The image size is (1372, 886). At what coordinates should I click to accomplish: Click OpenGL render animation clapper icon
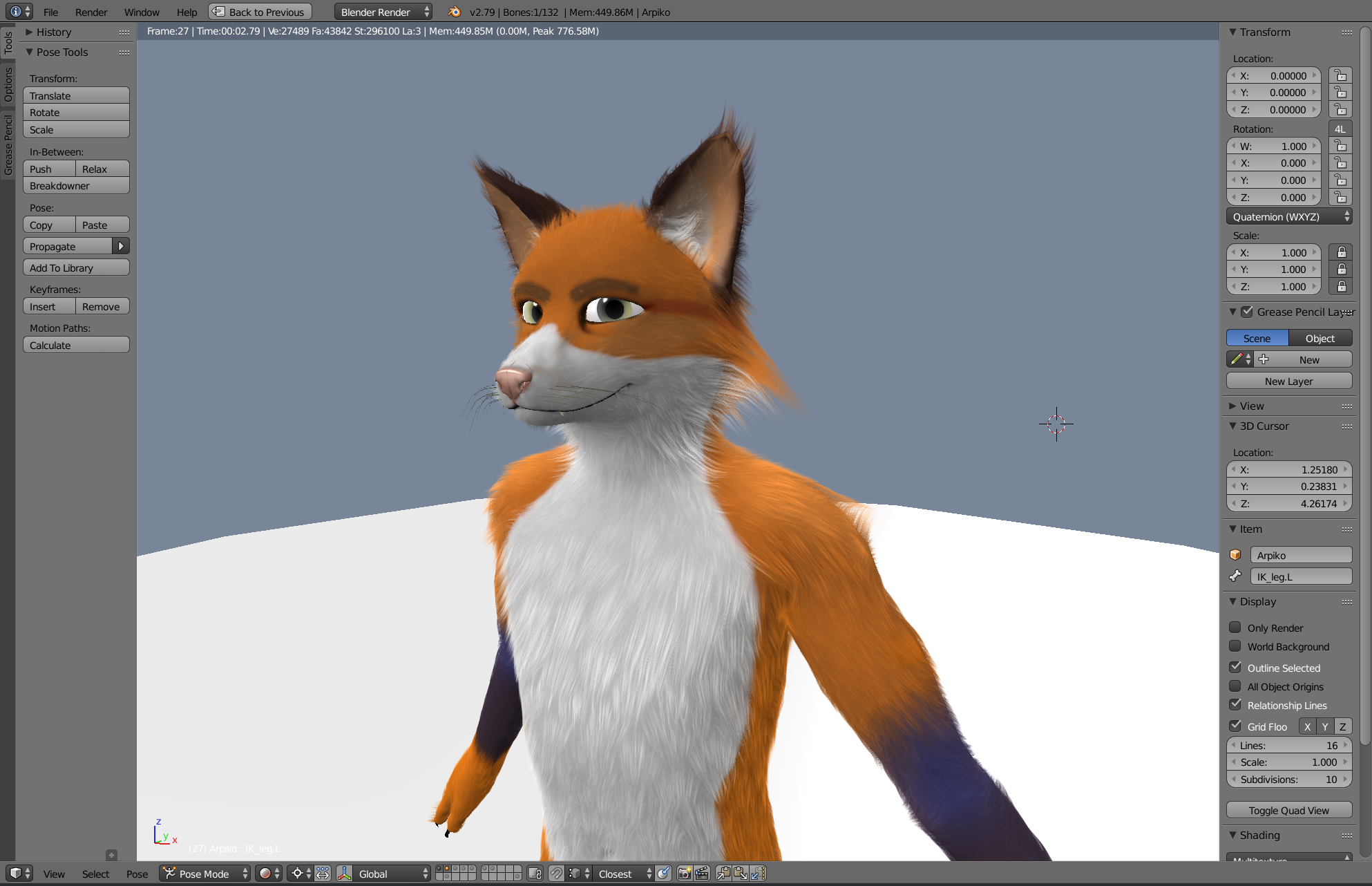click(702, 874)
